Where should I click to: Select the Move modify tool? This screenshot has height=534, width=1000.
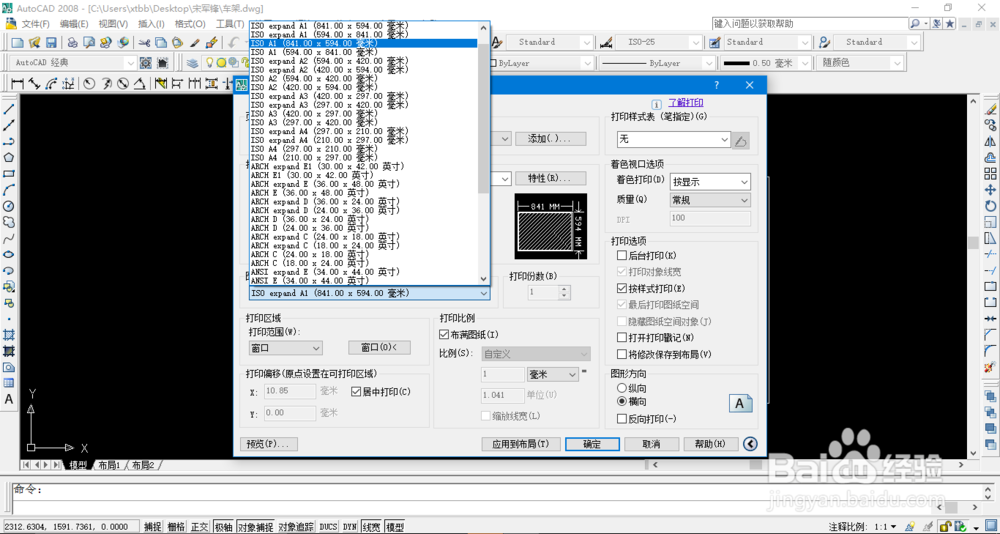point(990,189)
